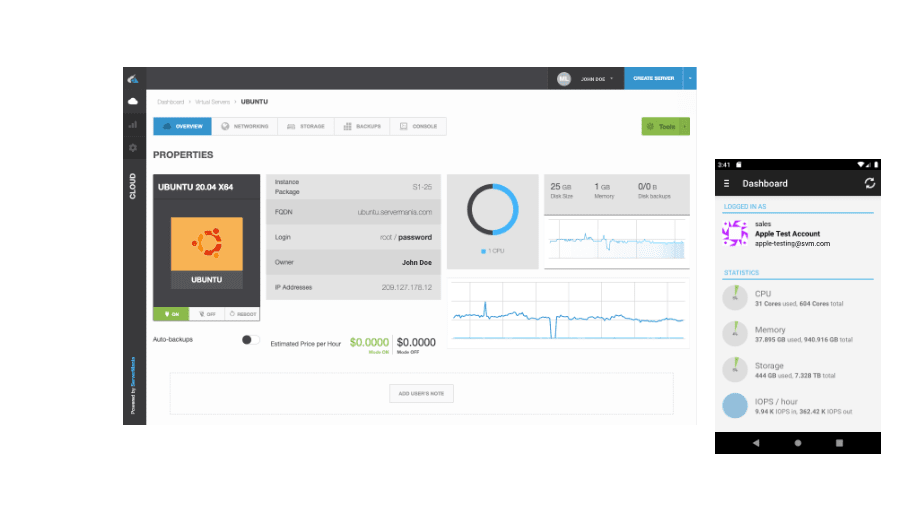Screen dimensions: 904x521
Task: Click the Add User's Note button
Action: [x=421, y=393]
